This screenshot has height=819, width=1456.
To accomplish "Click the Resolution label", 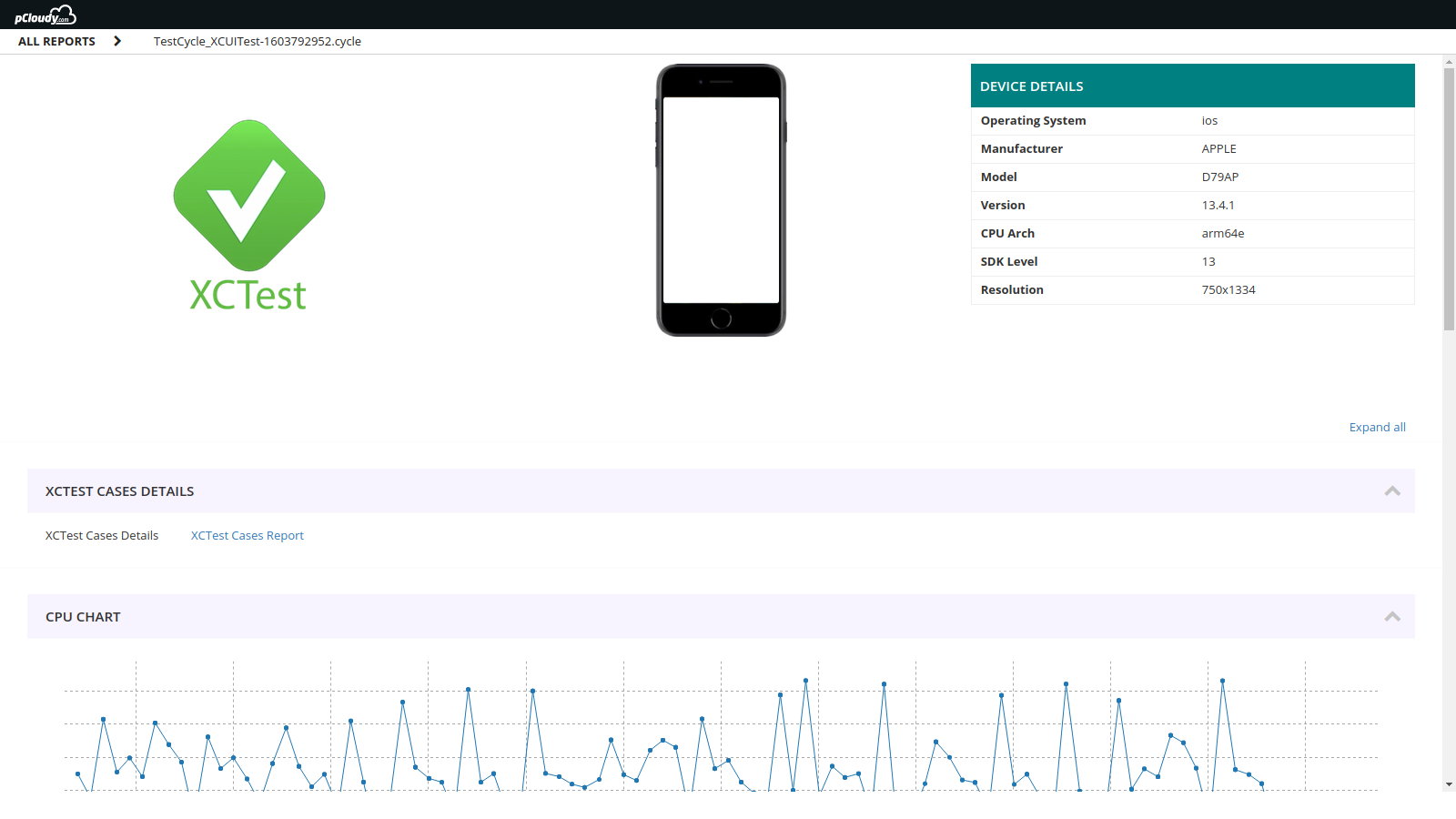I will pyautogui.click(x=1012, y=289).
